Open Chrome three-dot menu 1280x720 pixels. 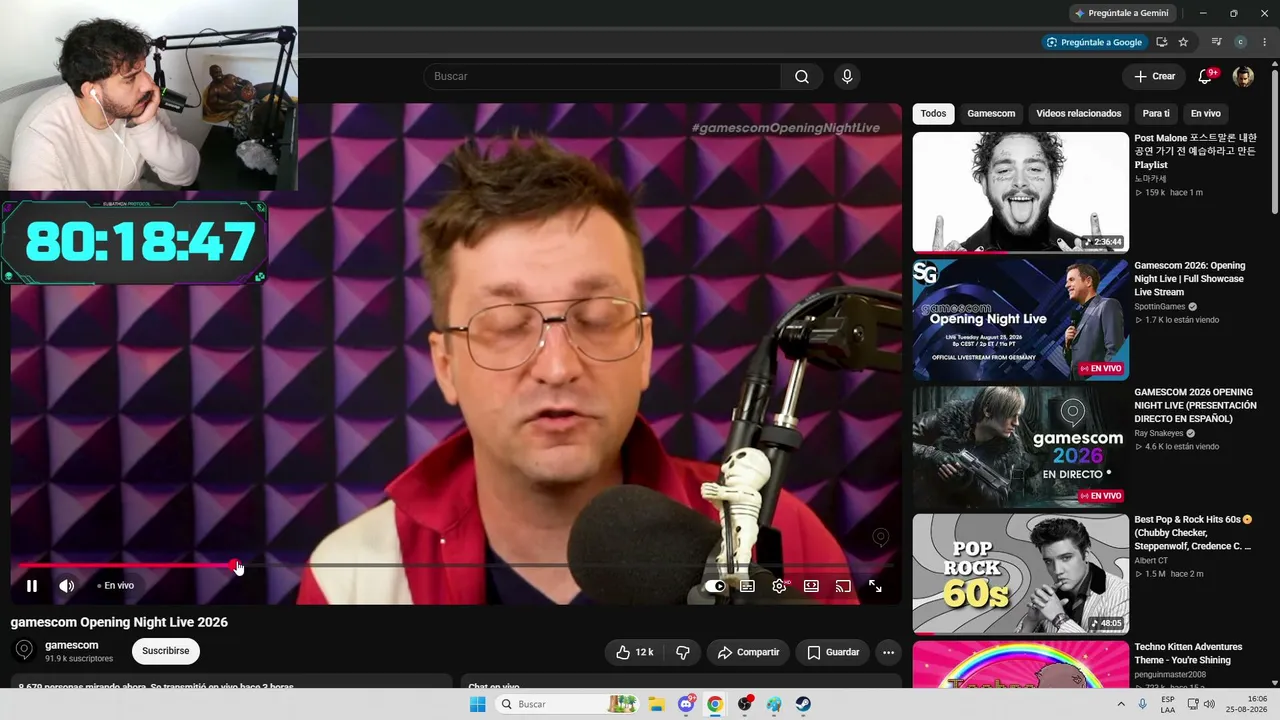coord(1265,42)
